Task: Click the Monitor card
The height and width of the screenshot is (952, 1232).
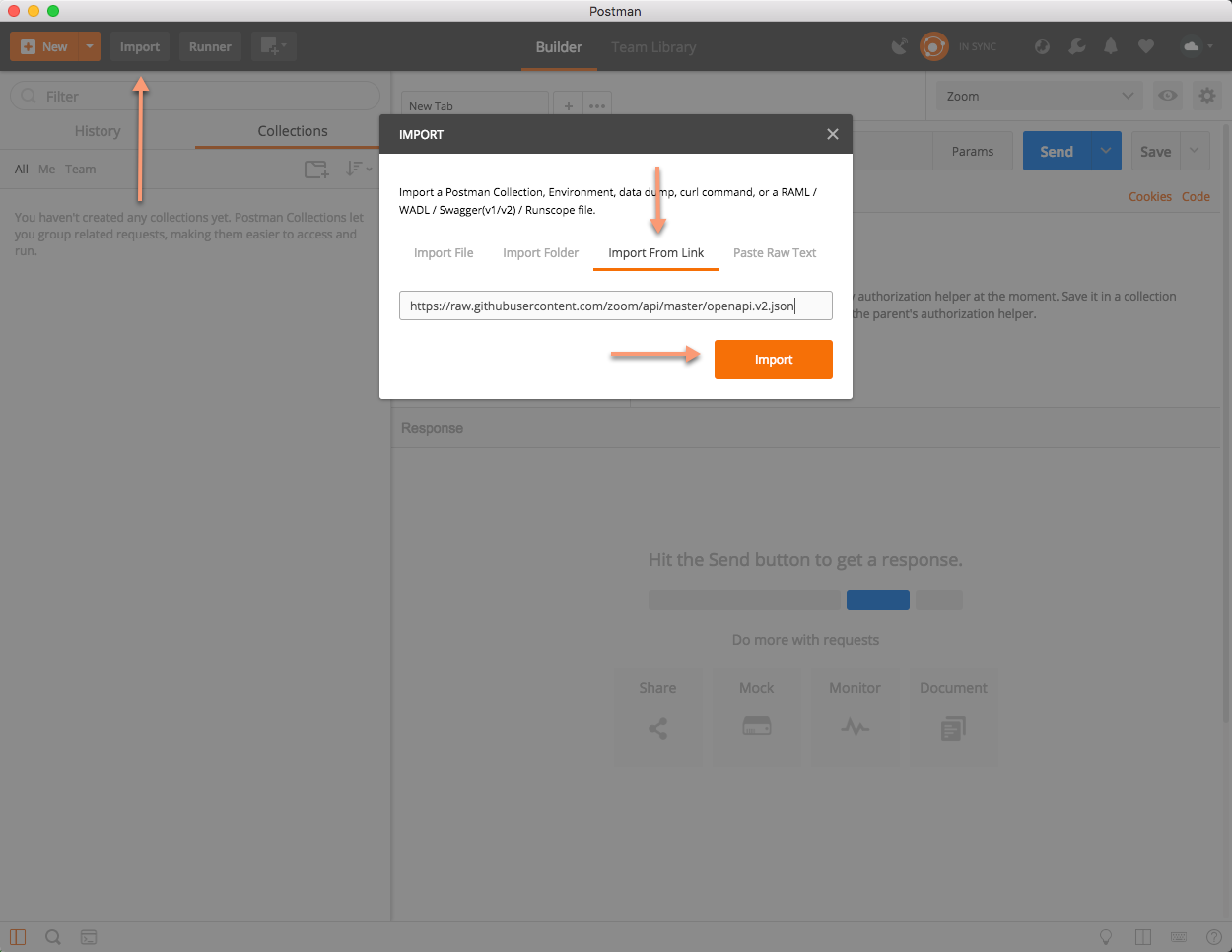Action: (x=856, y=717)
